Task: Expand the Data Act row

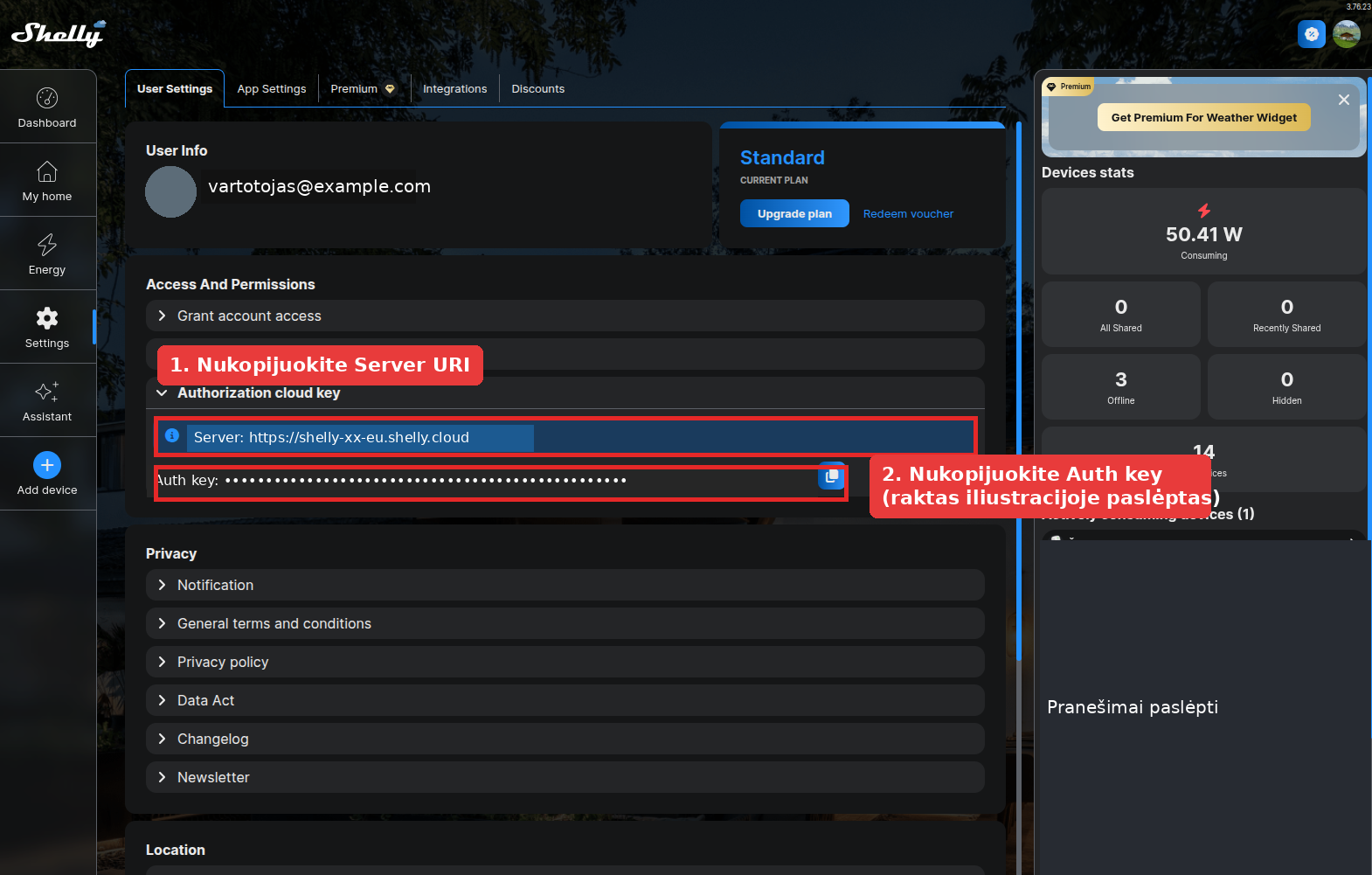Action: (565, 700)
